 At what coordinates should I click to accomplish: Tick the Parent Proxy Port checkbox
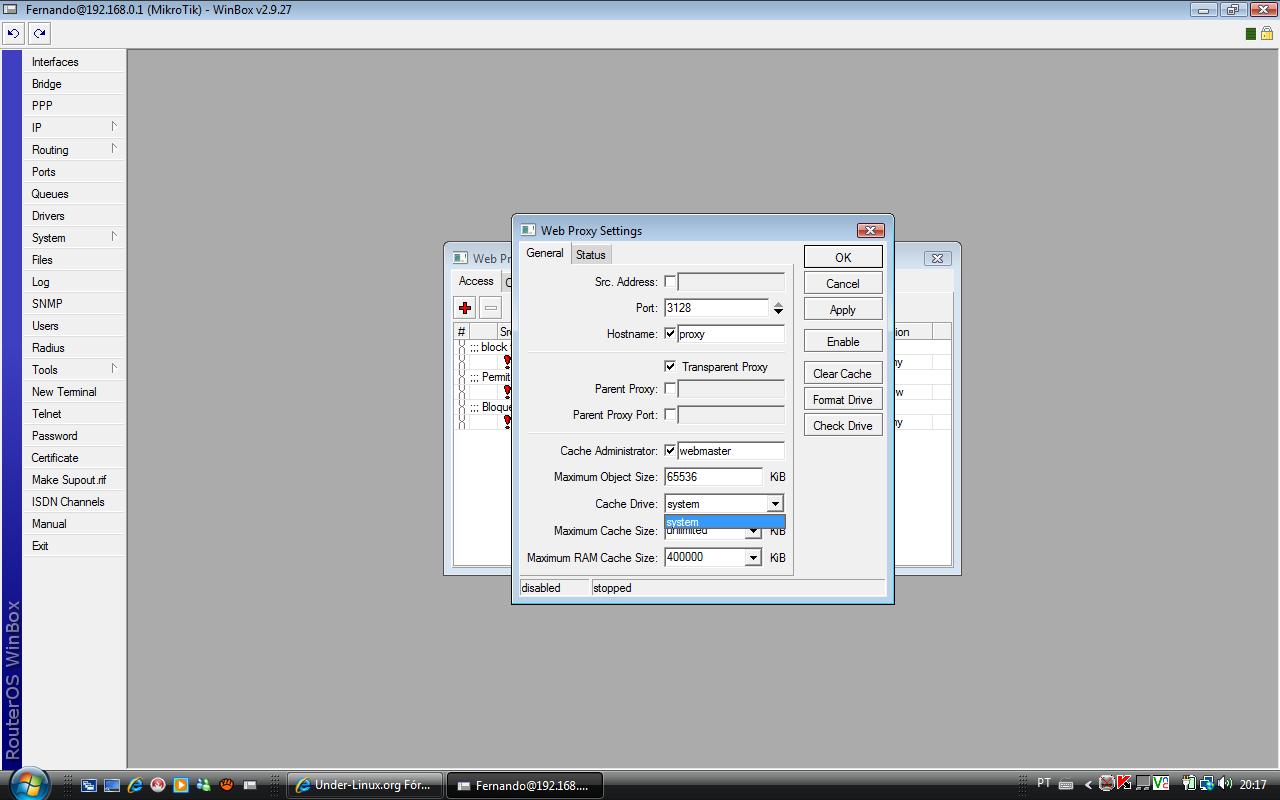pos(670,415)
